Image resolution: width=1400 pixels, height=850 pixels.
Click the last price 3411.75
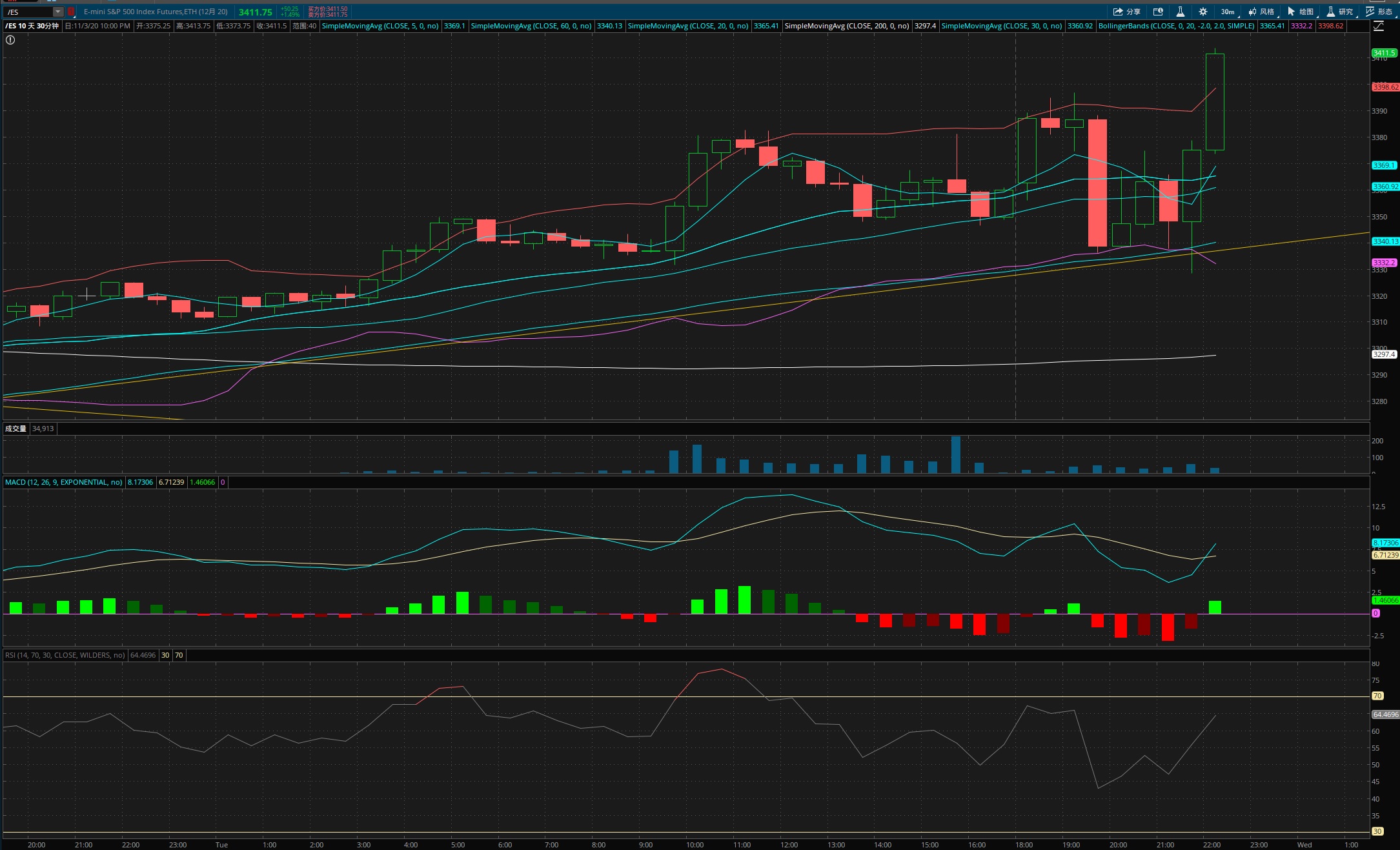tap(256, 12)
